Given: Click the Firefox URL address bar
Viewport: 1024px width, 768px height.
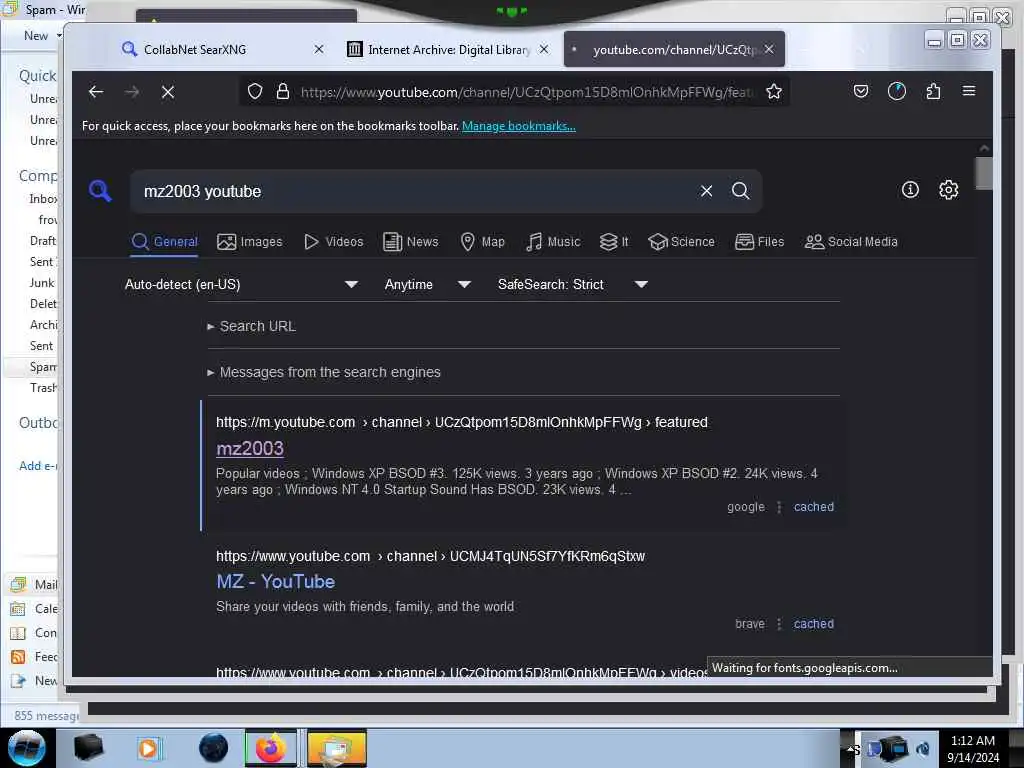Looking at the screenshot, I should click(526, 92).
